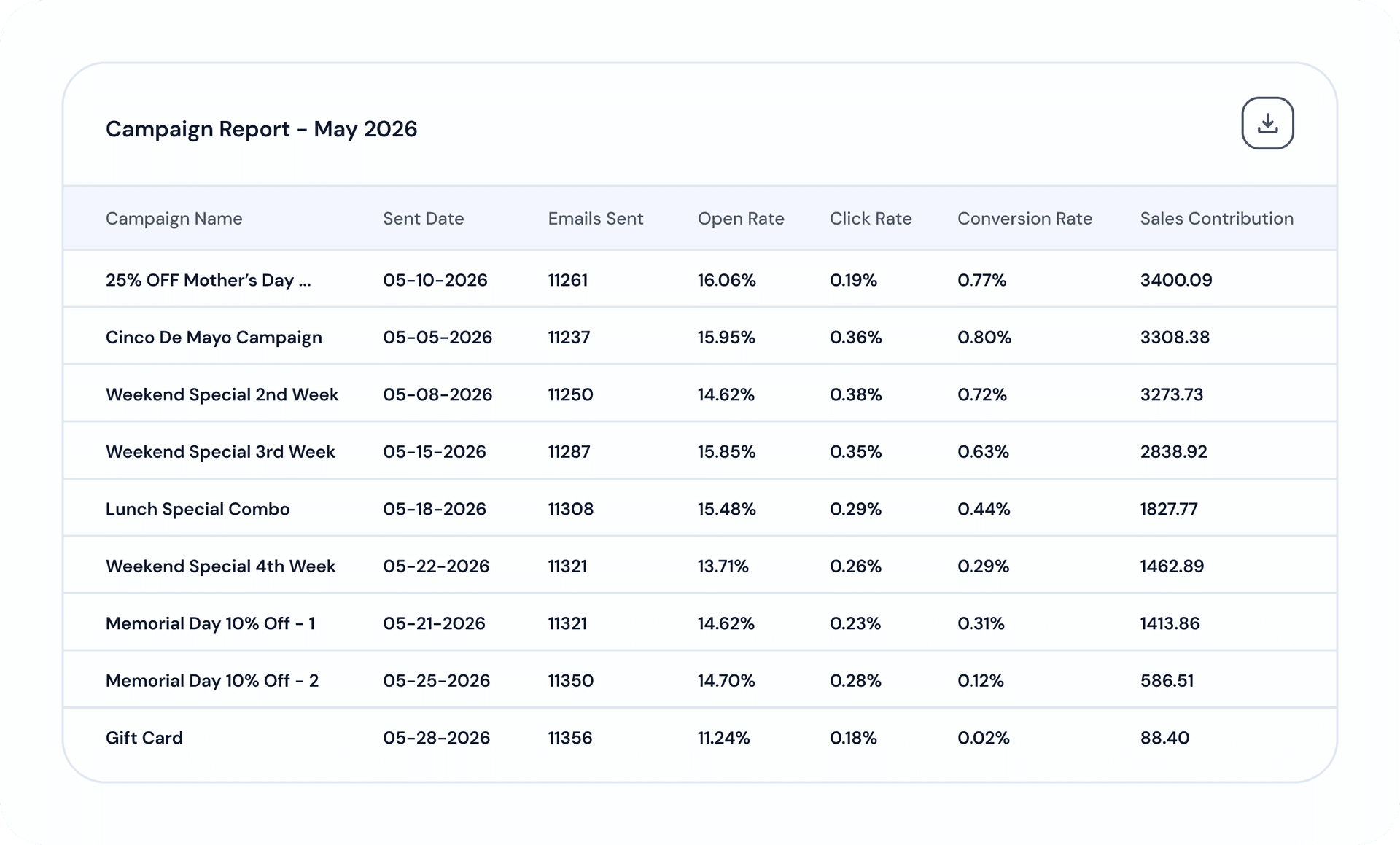Click conversion rate 0.02%
This screenshot has width=1400, height=845.
click(x=984, y=738)
